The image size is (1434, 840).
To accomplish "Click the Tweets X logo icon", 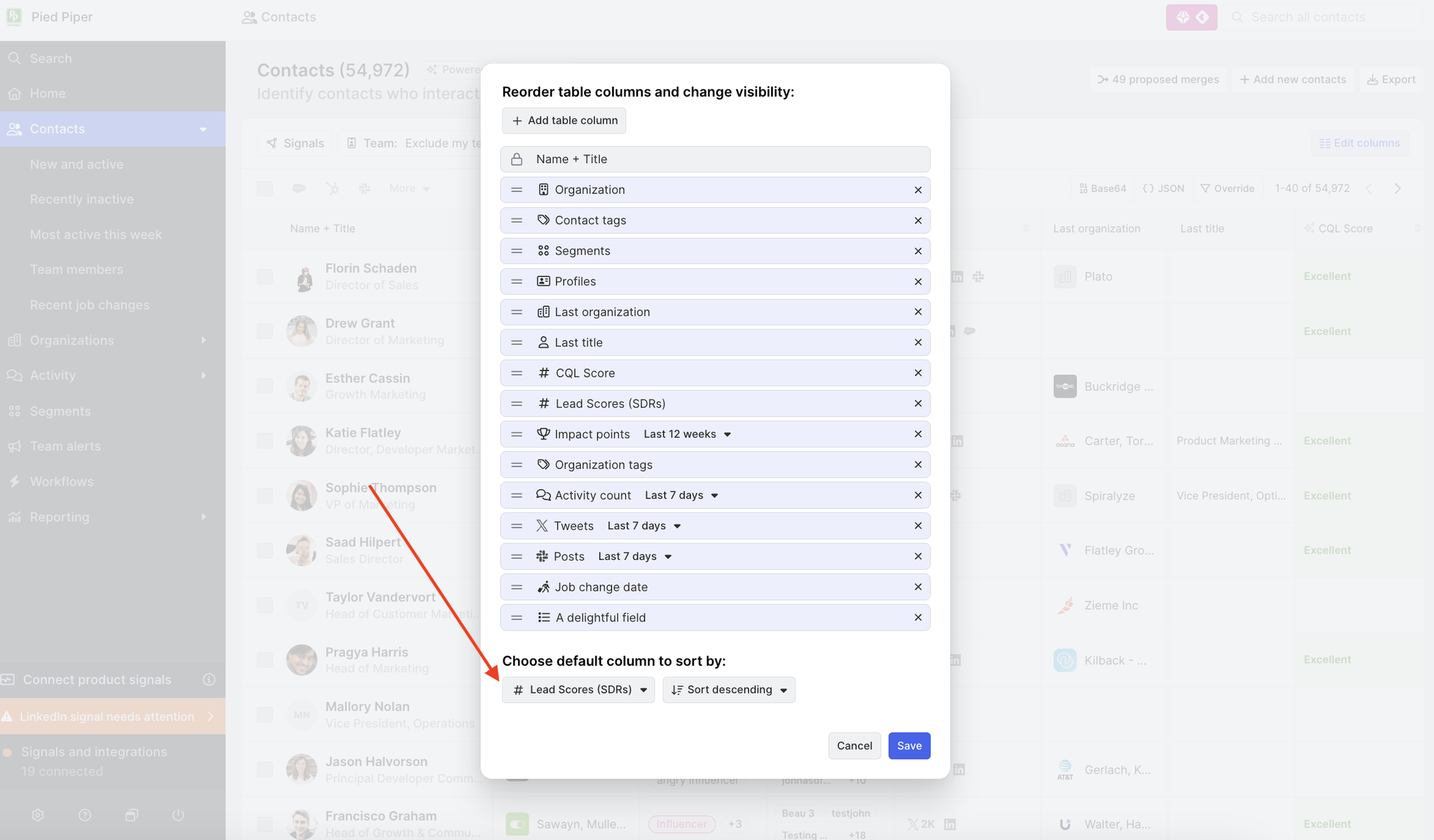I will (542, 526).
